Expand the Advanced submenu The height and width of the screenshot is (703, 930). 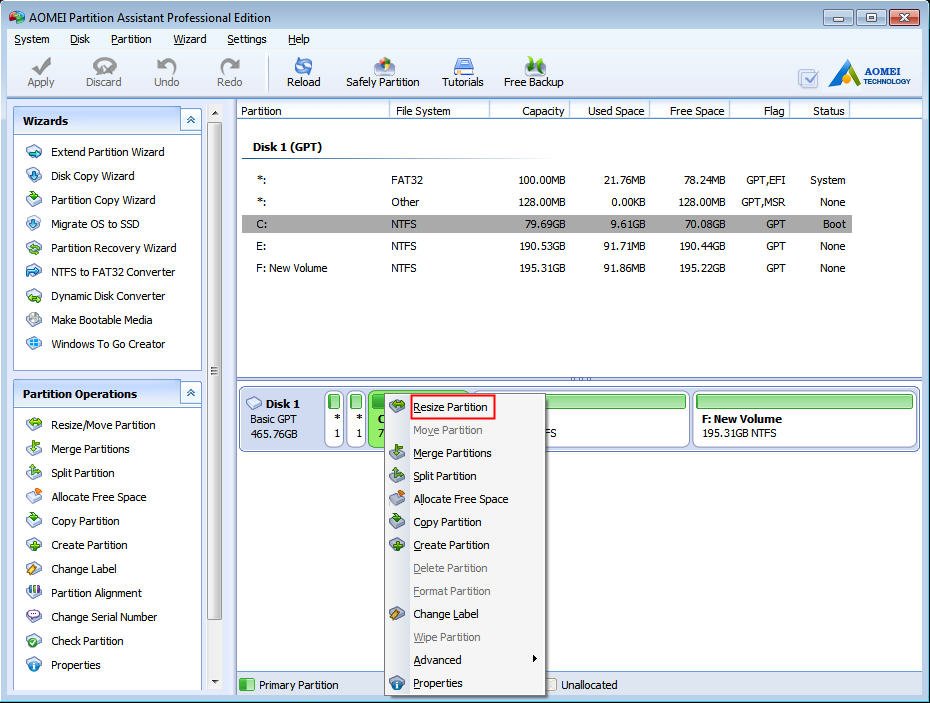(x=437, y=660)
